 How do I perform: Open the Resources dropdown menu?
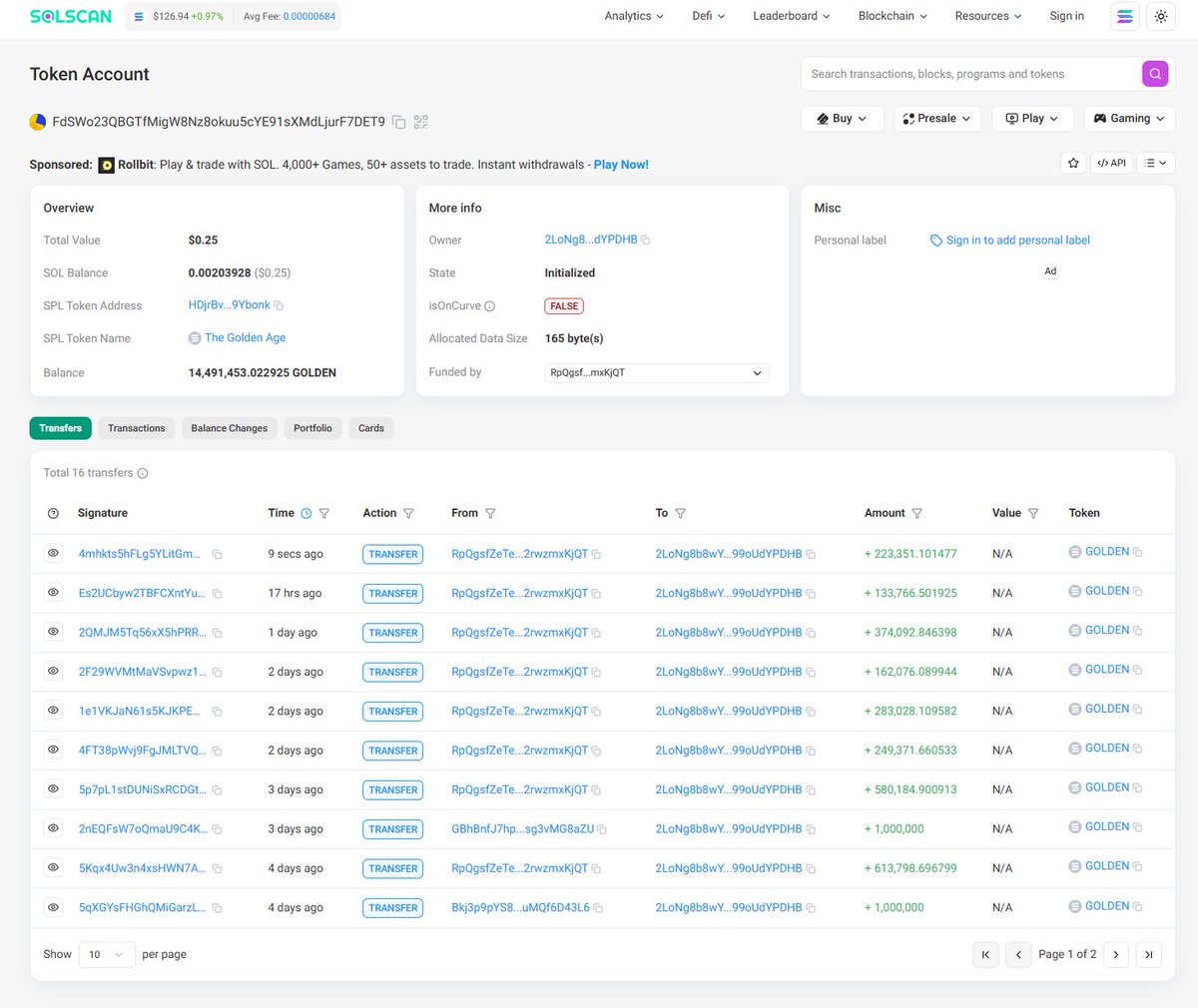[988, 16]
